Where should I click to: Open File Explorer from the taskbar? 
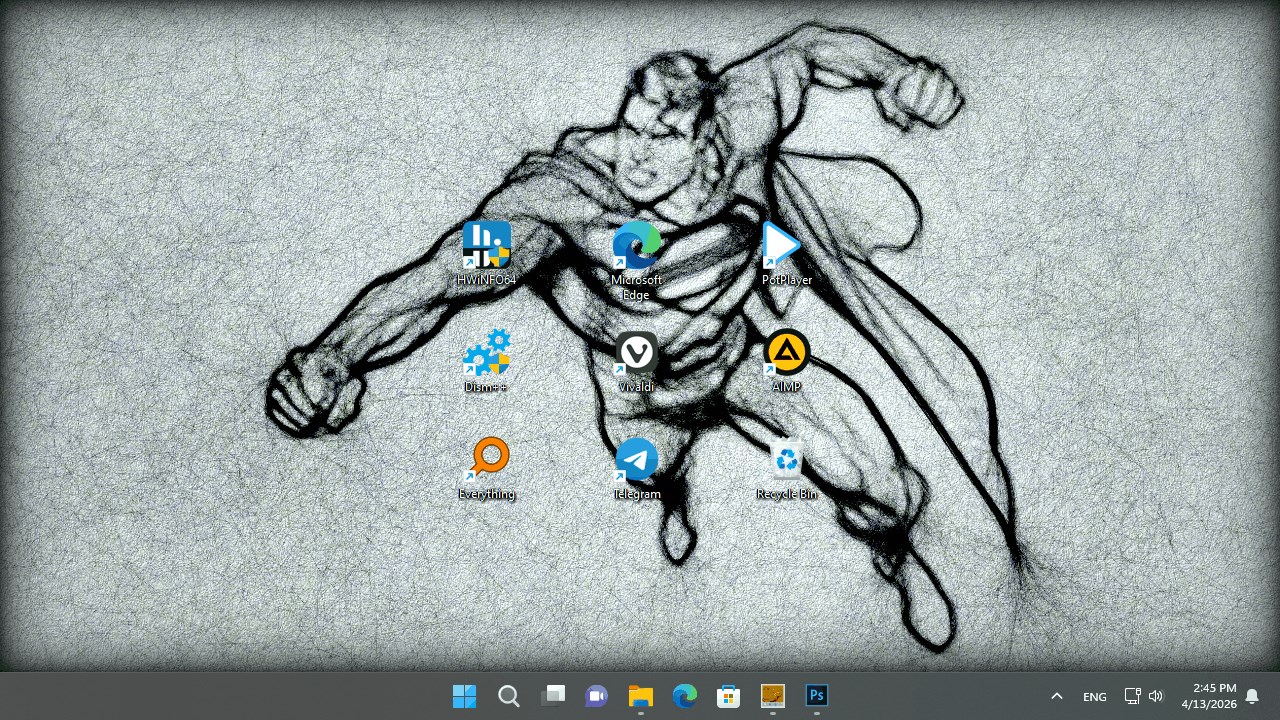coord(640,696)
